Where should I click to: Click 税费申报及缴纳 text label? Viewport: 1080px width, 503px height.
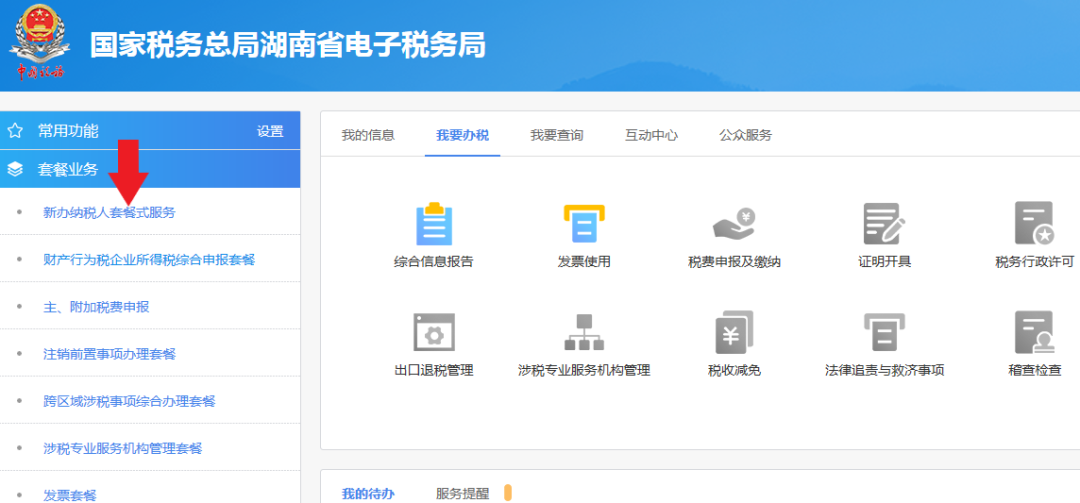coord(734,262)
